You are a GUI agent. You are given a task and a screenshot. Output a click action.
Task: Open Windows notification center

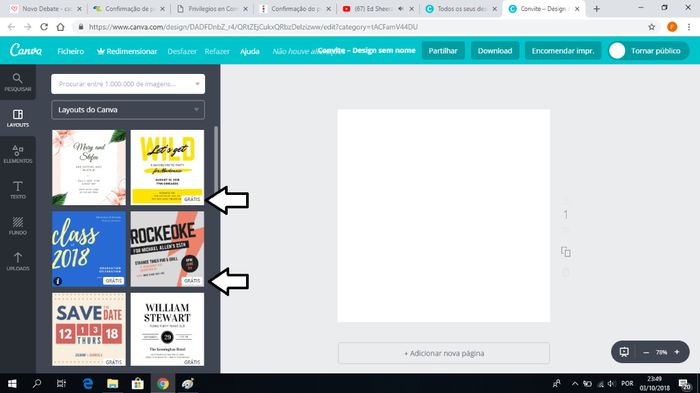(685, 384)
